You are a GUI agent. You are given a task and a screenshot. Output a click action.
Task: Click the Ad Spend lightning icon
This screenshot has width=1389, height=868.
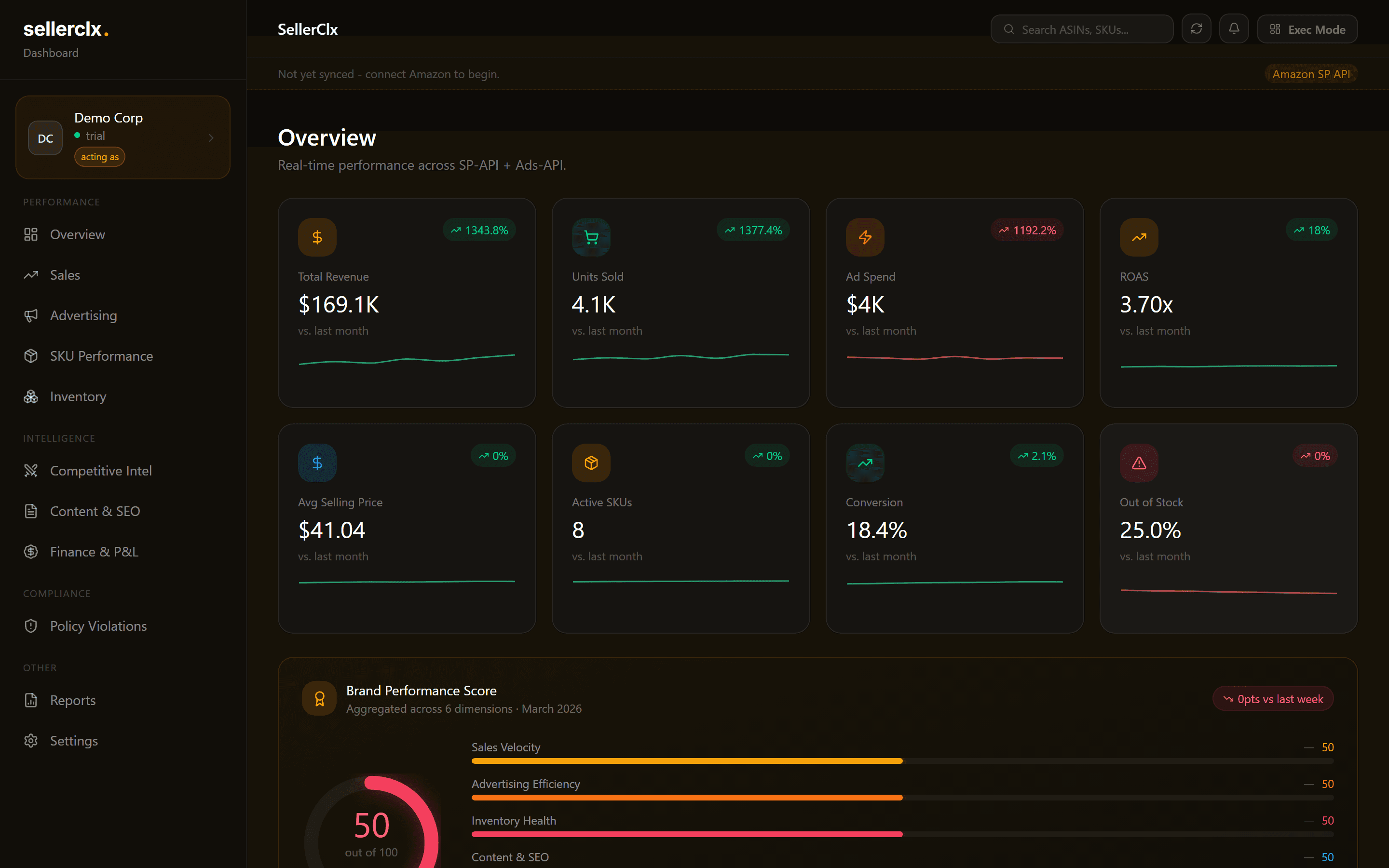[x=865, y=237]
